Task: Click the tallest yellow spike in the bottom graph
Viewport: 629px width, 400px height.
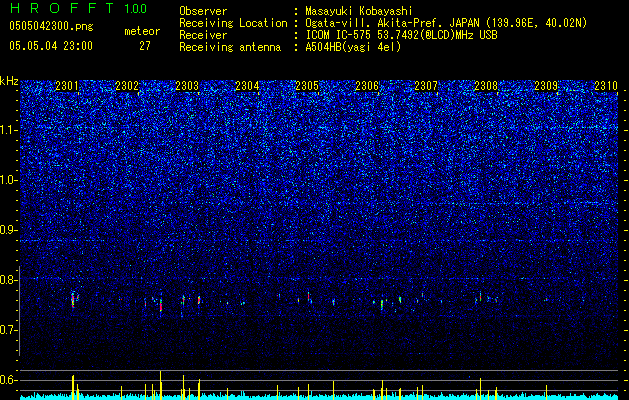Action: coord(160,385)
